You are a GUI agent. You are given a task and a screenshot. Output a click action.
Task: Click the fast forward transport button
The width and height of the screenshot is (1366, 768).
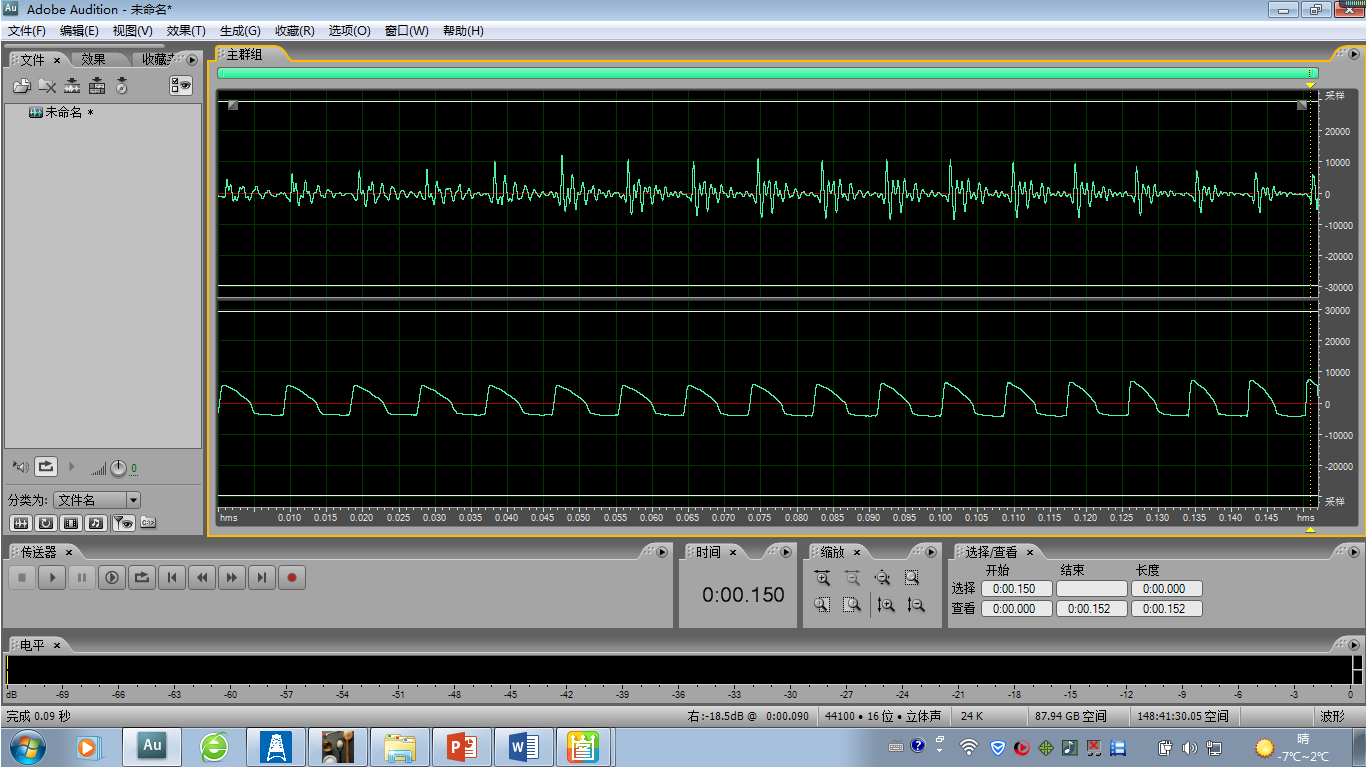point(232,577)
